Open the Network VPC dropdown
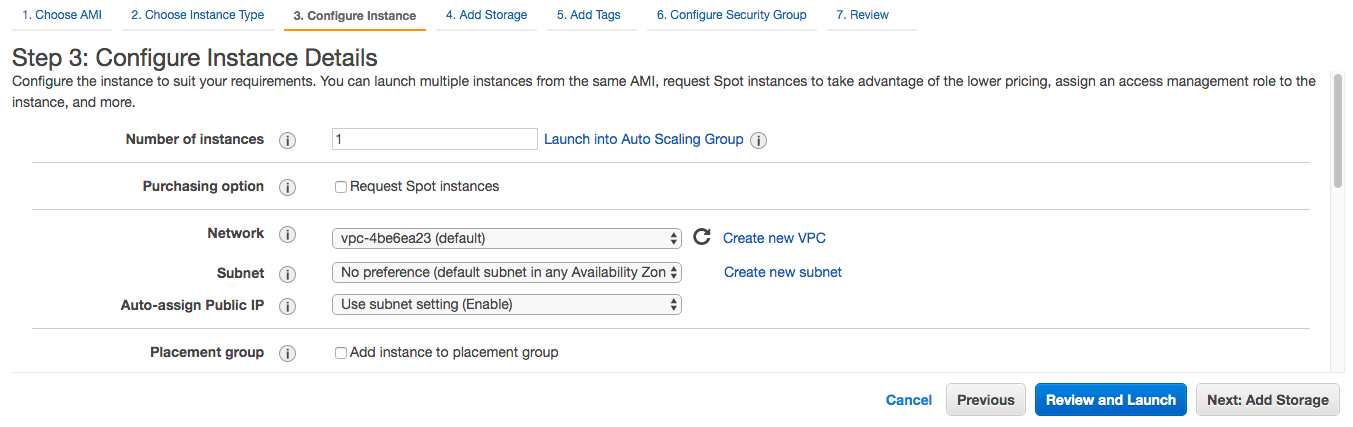Screen dimensions: 1353x427 (x=506, y=238)
